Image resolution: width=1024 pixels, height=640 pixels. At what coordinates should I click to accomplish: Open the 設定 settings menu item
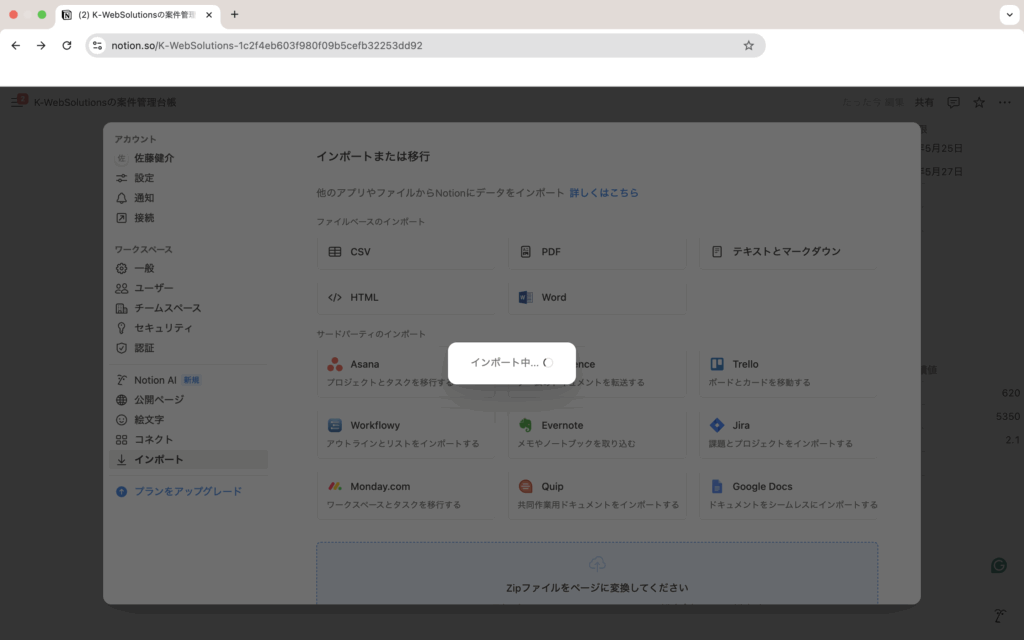[x=144, y=178]
